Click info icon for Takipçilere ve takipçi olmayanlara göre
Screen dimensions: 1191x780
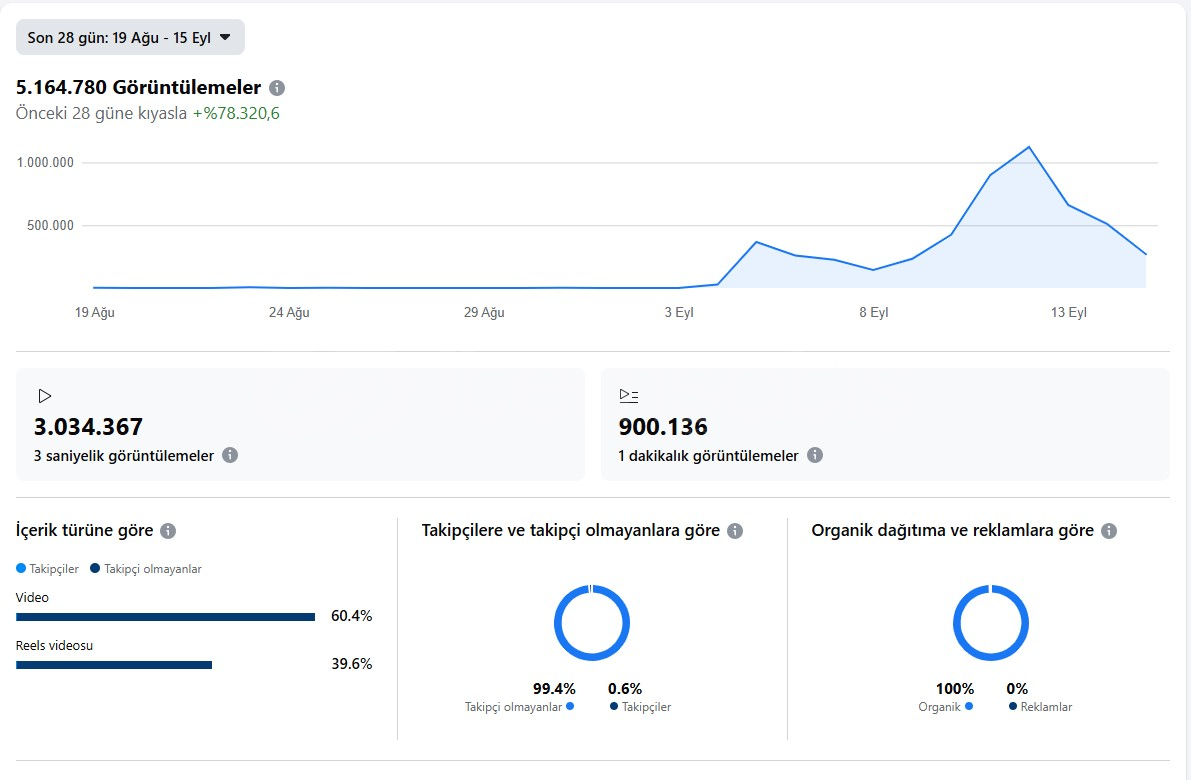(736, 531)
